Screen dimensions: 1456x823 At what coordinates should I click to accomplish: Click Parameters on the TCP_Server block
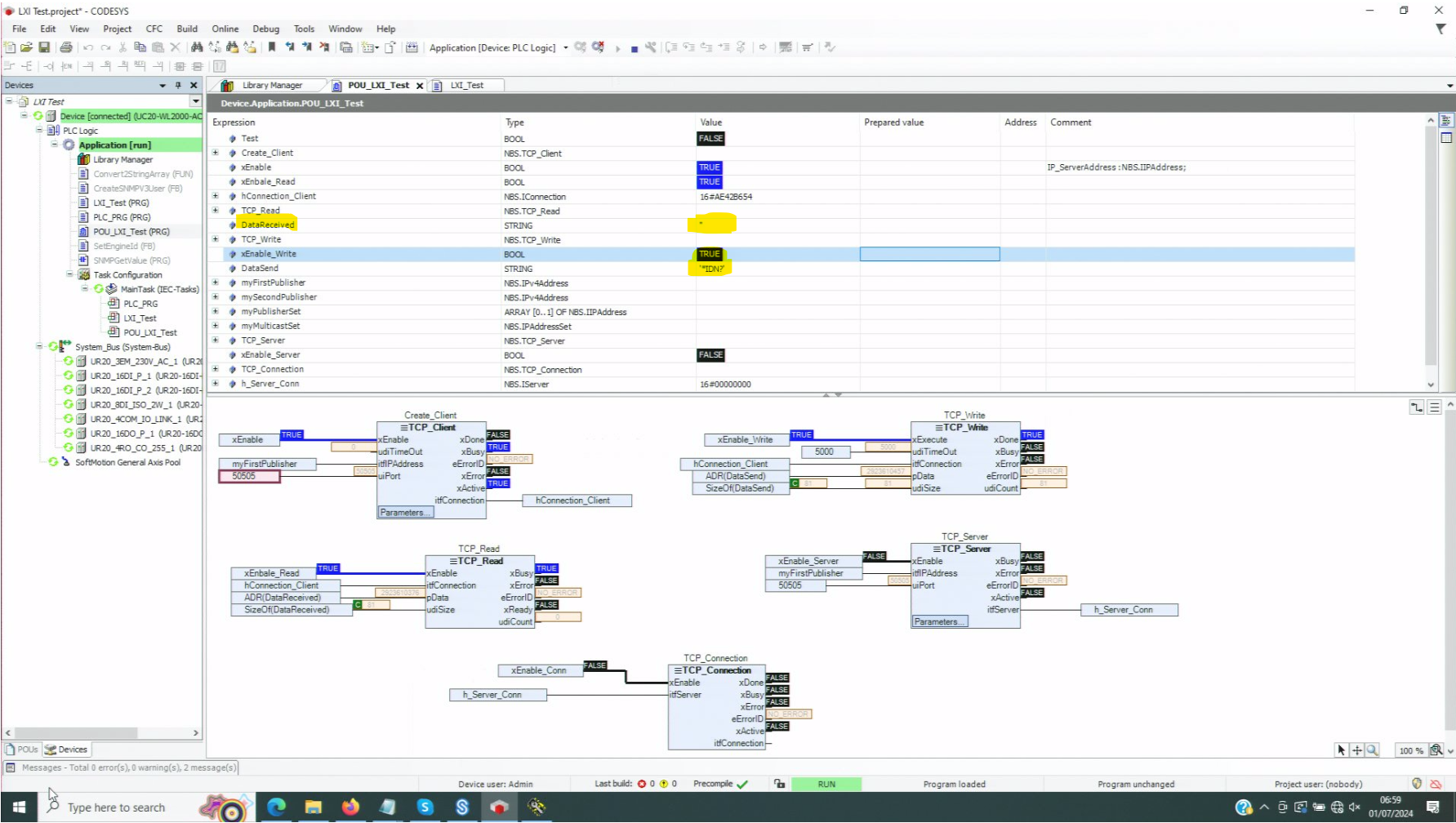pos(938,621)
